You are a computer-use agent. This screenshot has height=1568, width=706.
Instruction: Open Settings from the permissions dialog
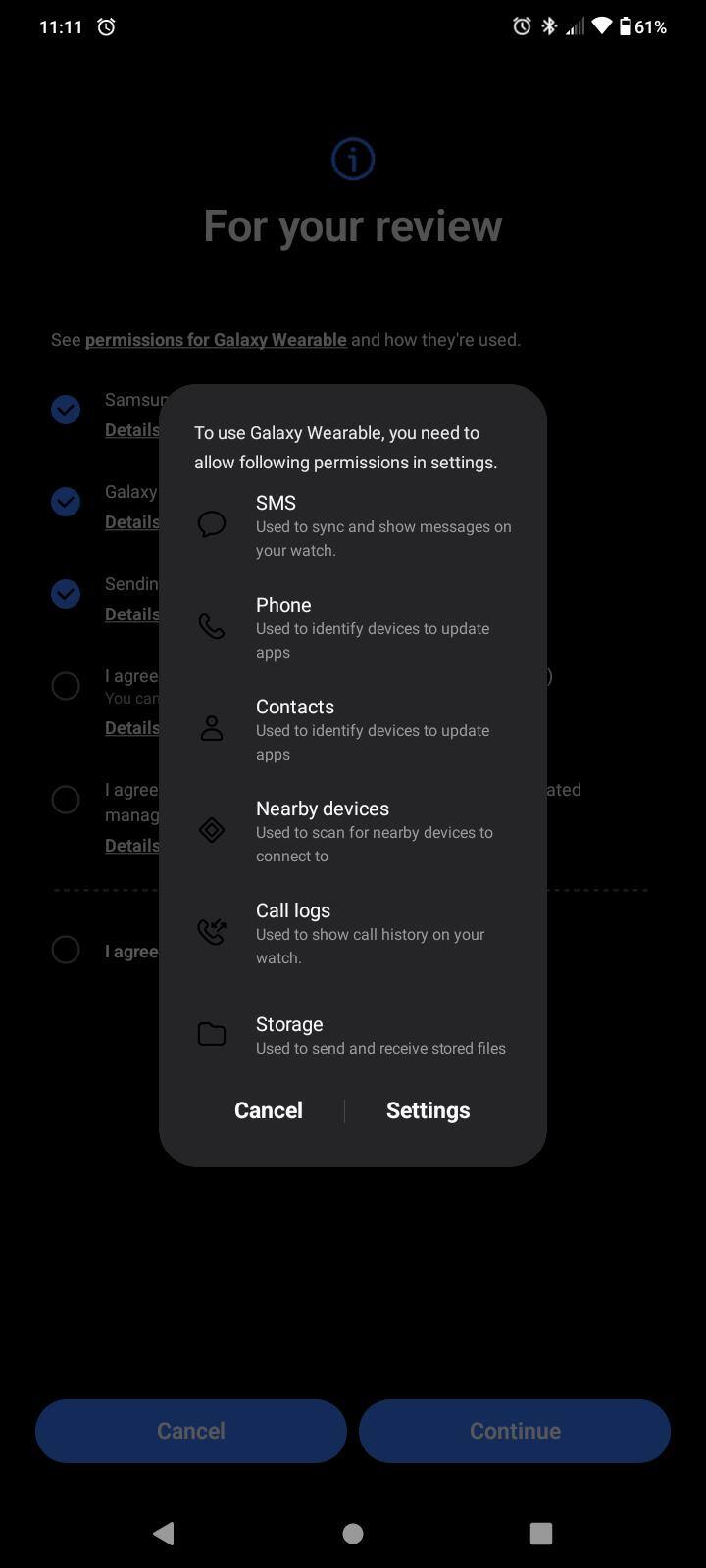(428, 1110)
